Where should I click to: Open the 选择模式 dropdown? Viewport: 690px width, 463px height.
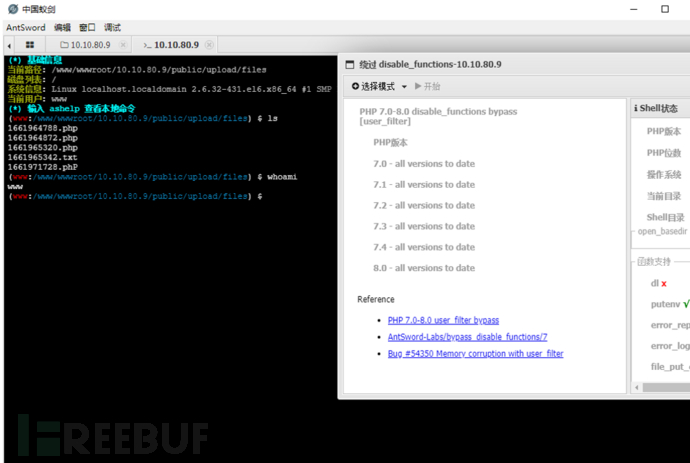(x=379, y=86)
